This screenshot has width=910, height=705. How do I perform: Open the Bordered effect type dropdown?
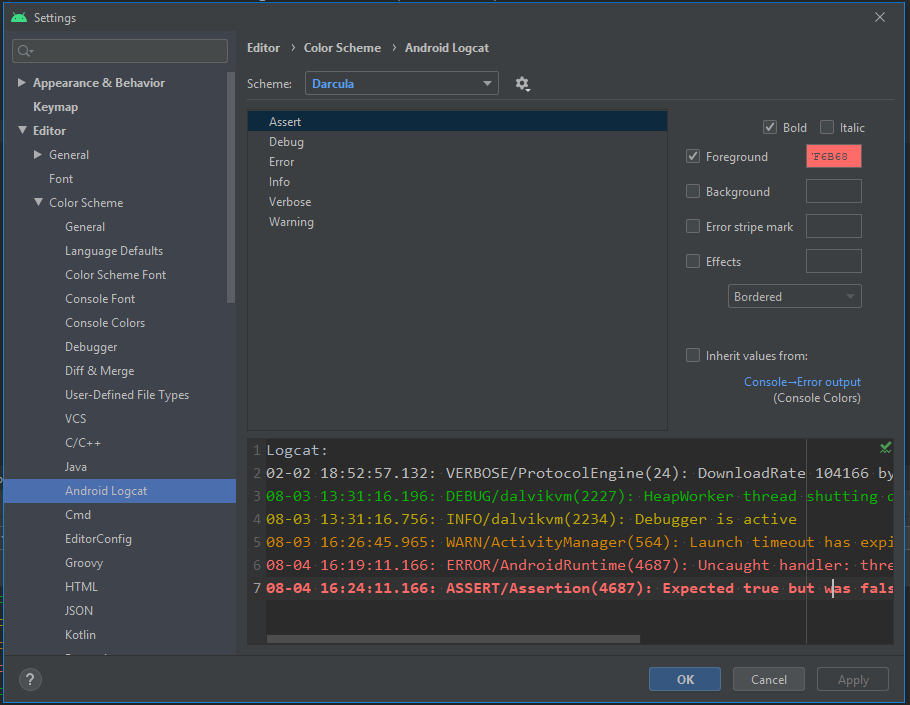(795, 297)
